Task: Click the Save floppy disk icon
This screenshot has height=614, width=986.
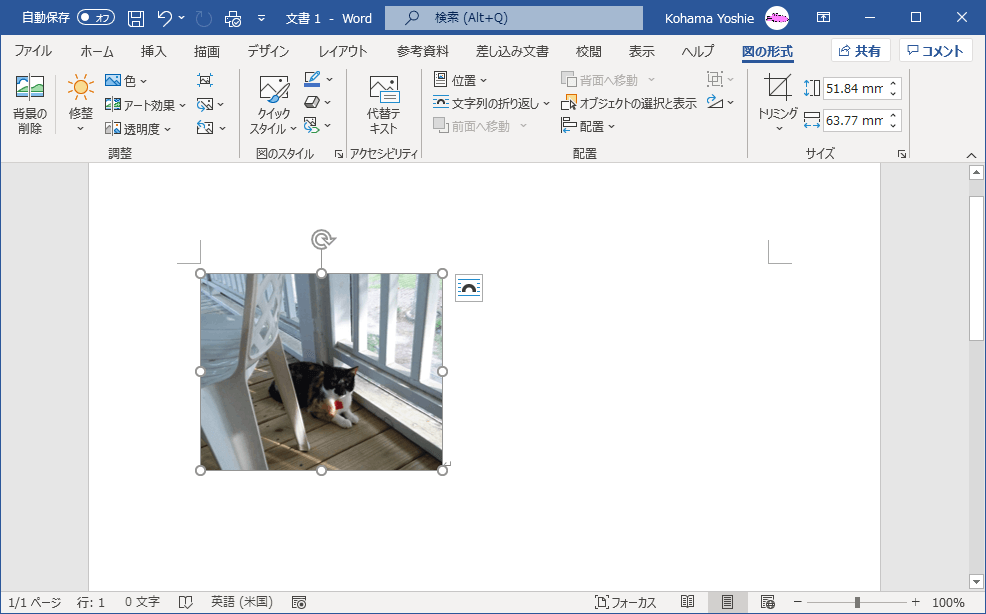Action: (x=136, y=18)
